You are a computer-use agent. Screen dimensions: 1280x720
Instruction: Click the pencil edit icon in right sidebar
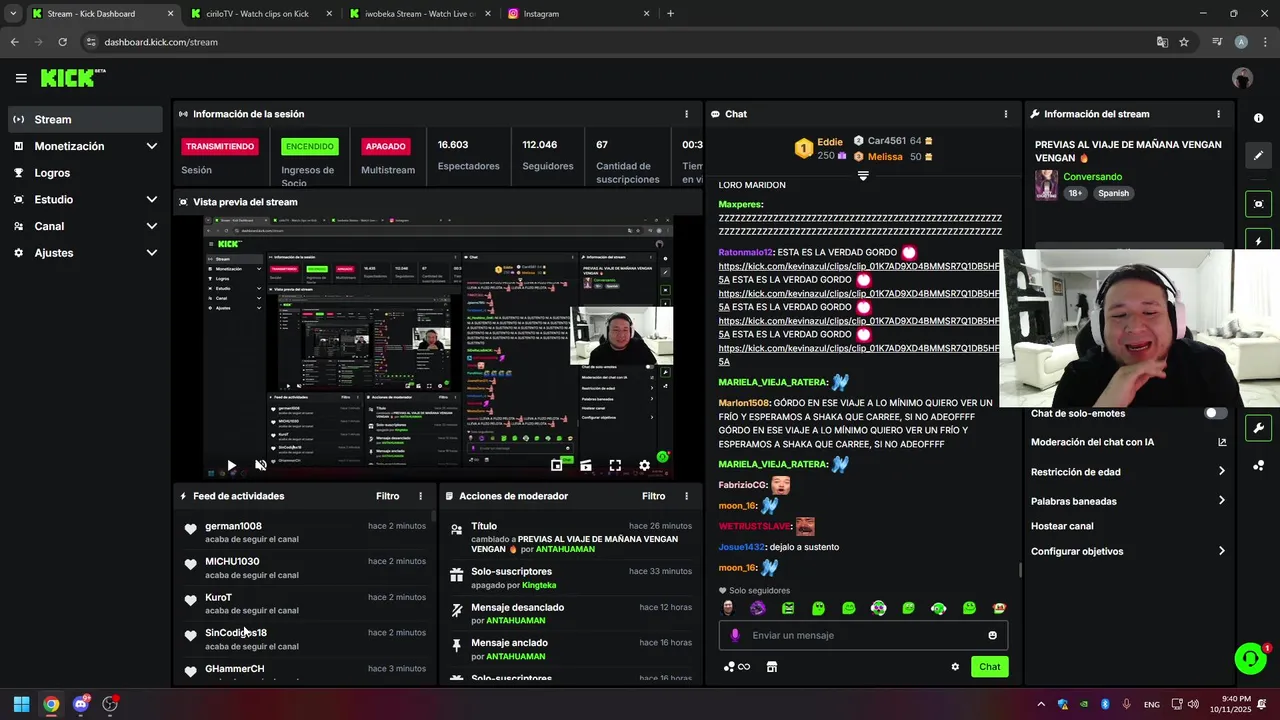click(1258, 156)
